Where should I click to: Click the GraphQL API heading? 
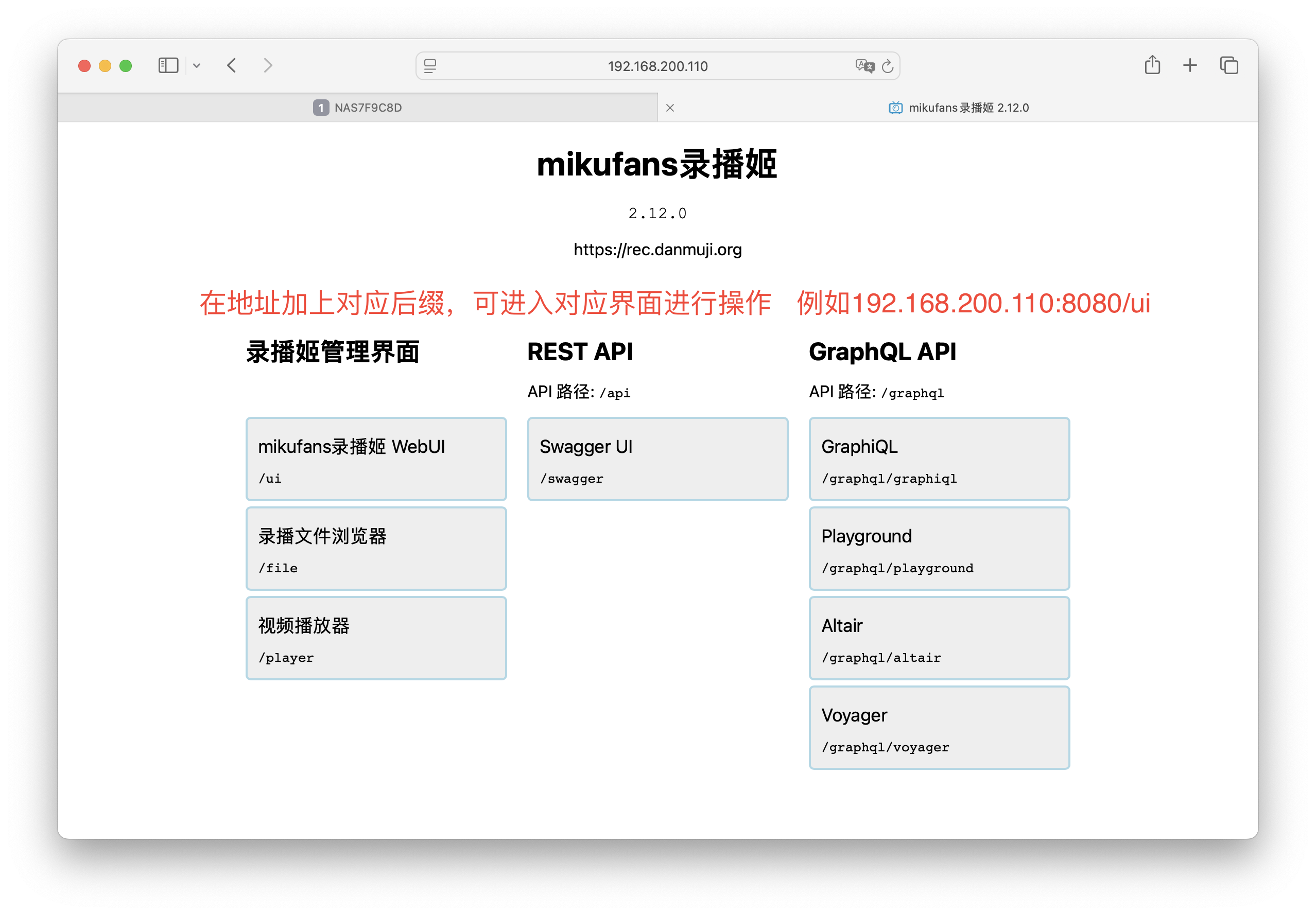click(882, 351)
